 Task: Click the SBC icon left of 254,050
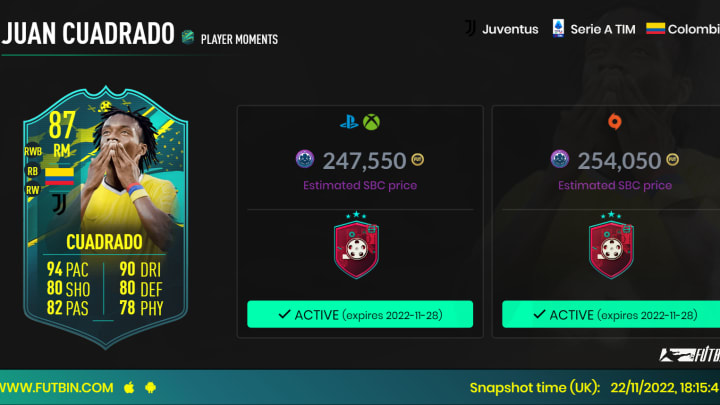pyautogui.click(x=559, y=159)
